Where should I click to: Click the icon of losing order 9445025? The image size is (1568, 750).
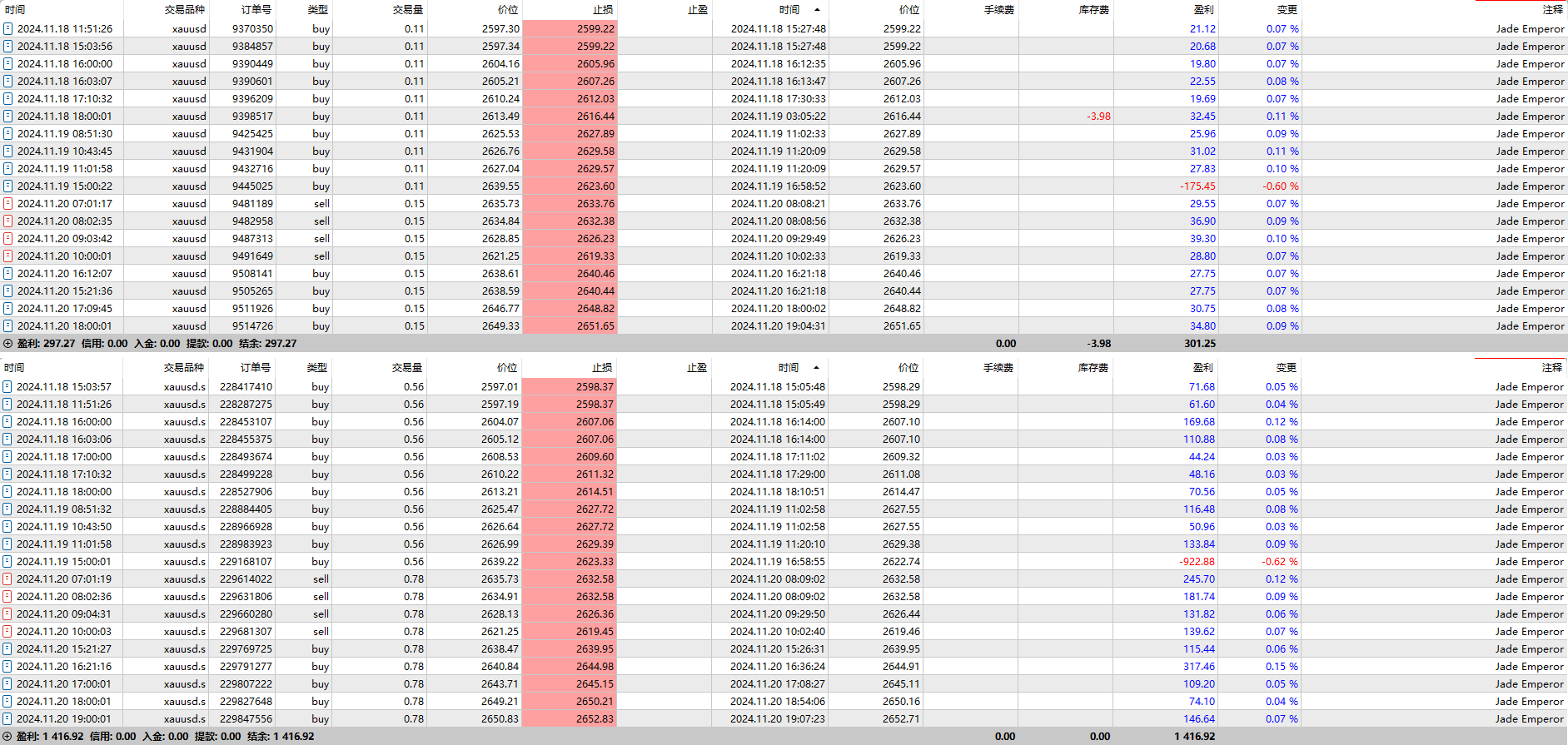7,186
